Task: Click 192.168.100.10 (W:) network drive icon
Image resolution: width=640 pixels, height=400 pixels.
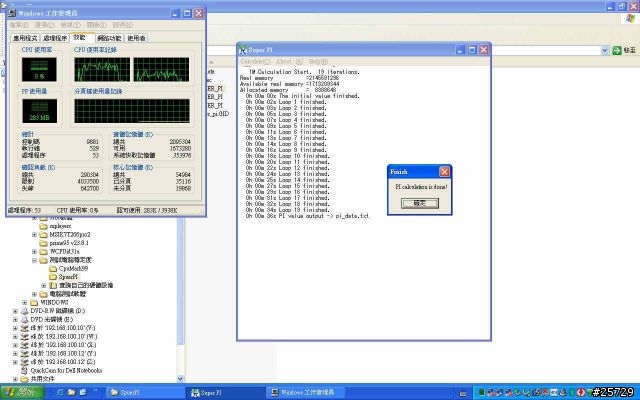Action: click(x=25, y=336)
